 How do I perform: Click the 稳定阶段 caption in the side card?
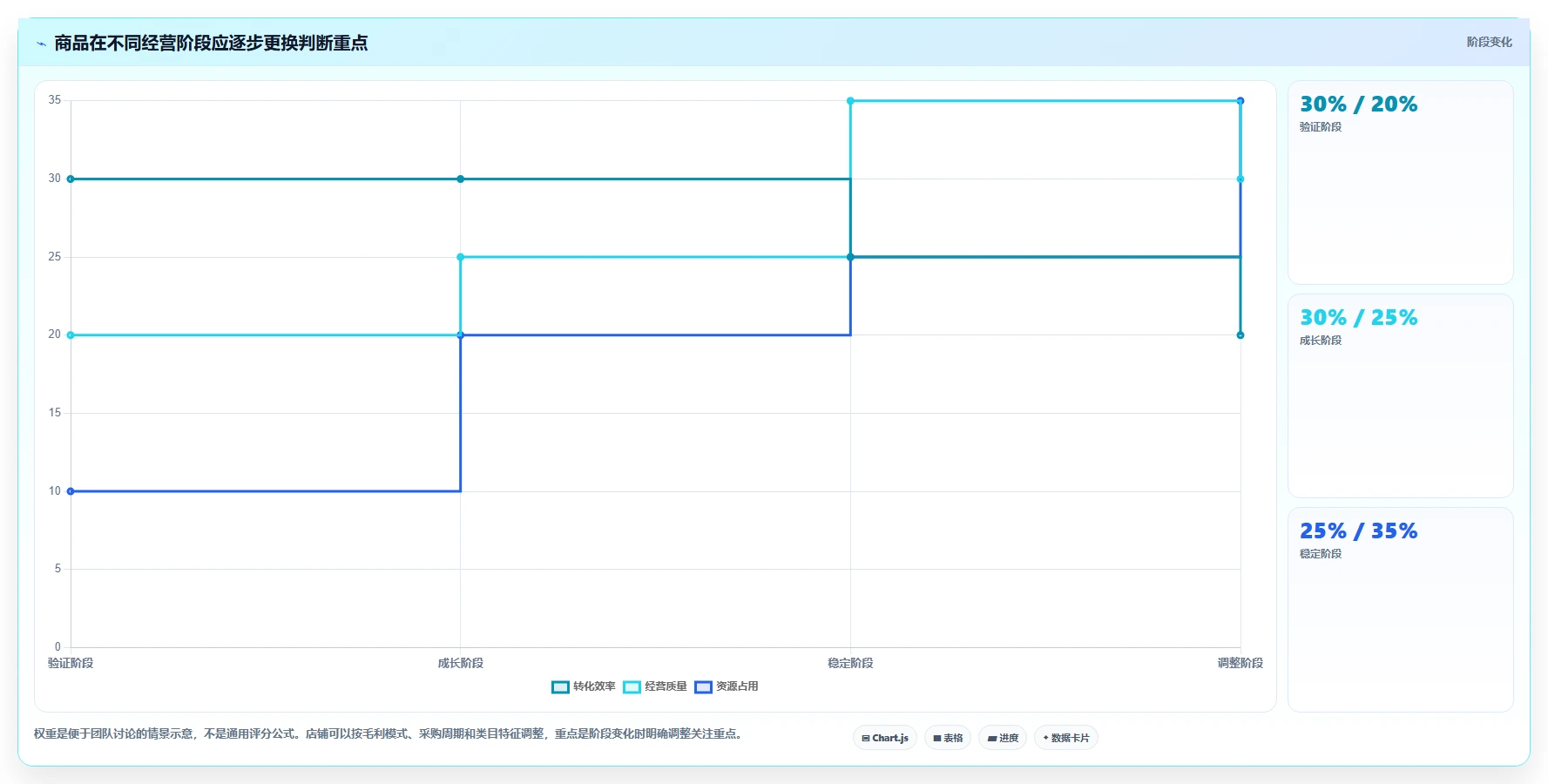pos(1321,554)
